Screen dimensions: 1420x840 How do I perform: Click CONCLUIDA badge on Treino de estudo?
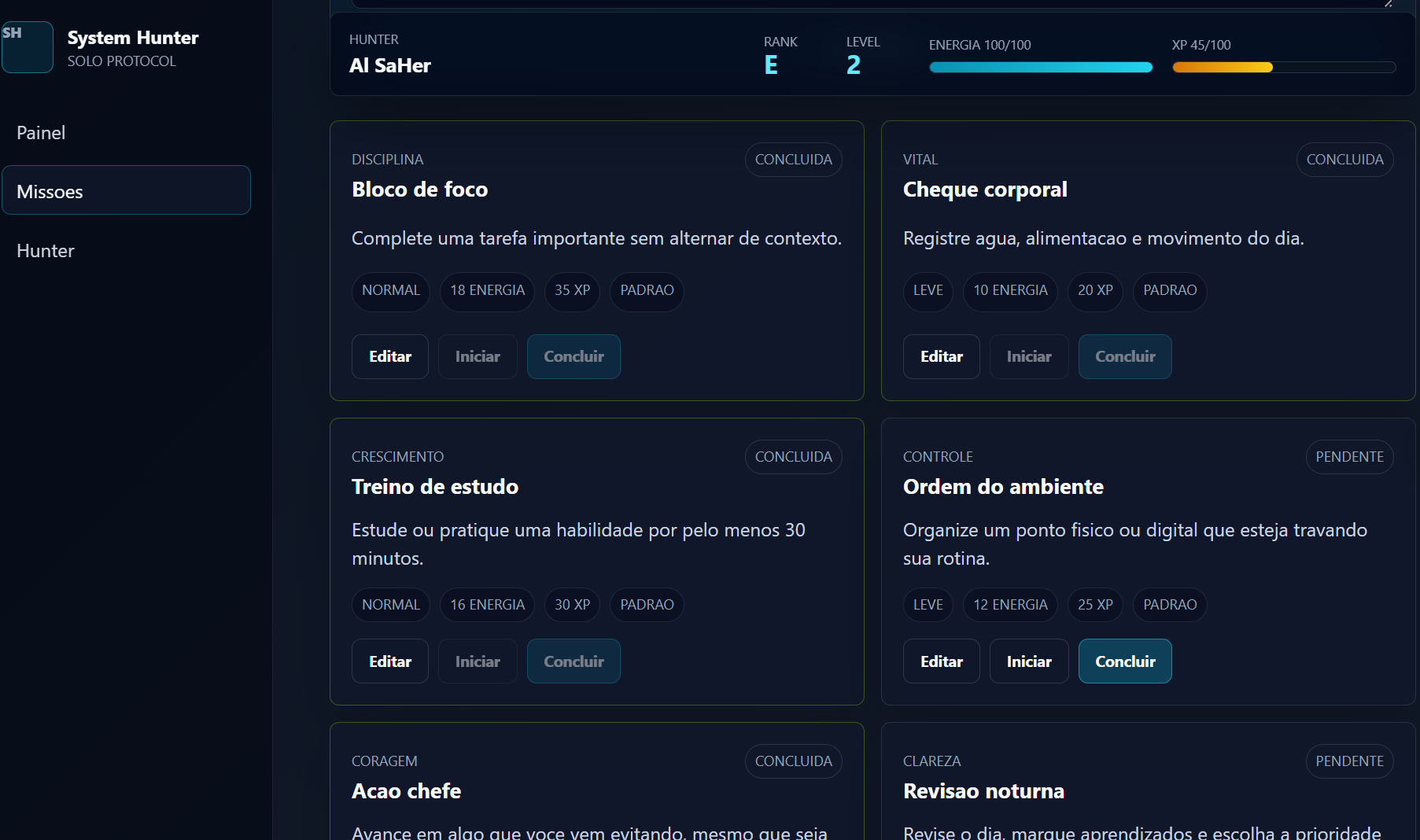pos(793,457)
